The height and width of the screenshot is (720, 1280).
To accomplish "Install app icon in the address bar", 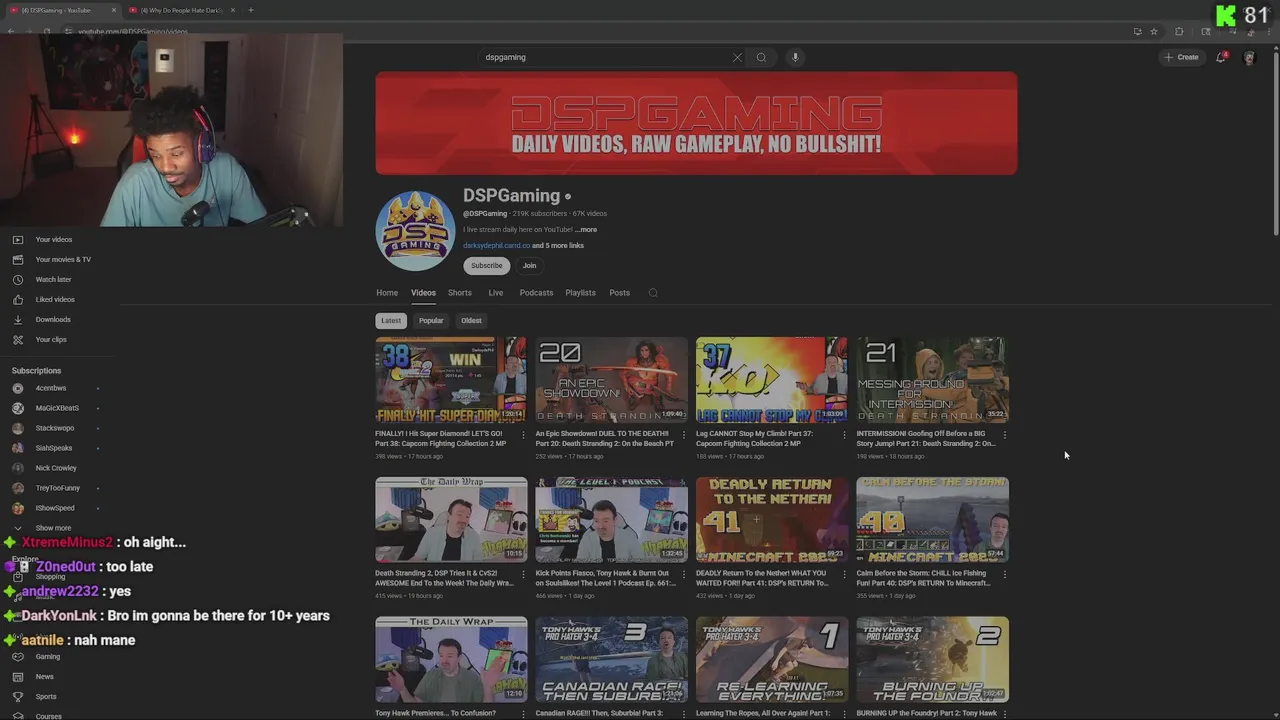I will pyautogui.click(x=1137, y=31).
